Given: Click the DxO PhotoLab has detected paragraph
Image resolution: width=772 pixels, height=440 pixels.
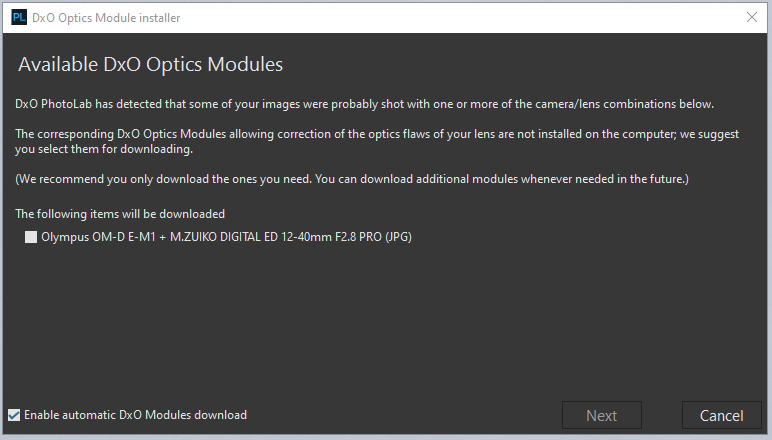Looking at the screenshot, I should [x=364, y=104].
